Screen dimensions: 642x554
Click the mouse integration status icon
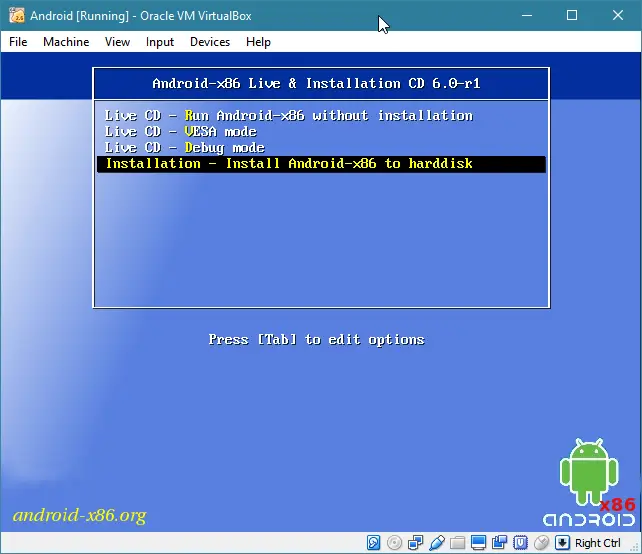click(541, 543)
